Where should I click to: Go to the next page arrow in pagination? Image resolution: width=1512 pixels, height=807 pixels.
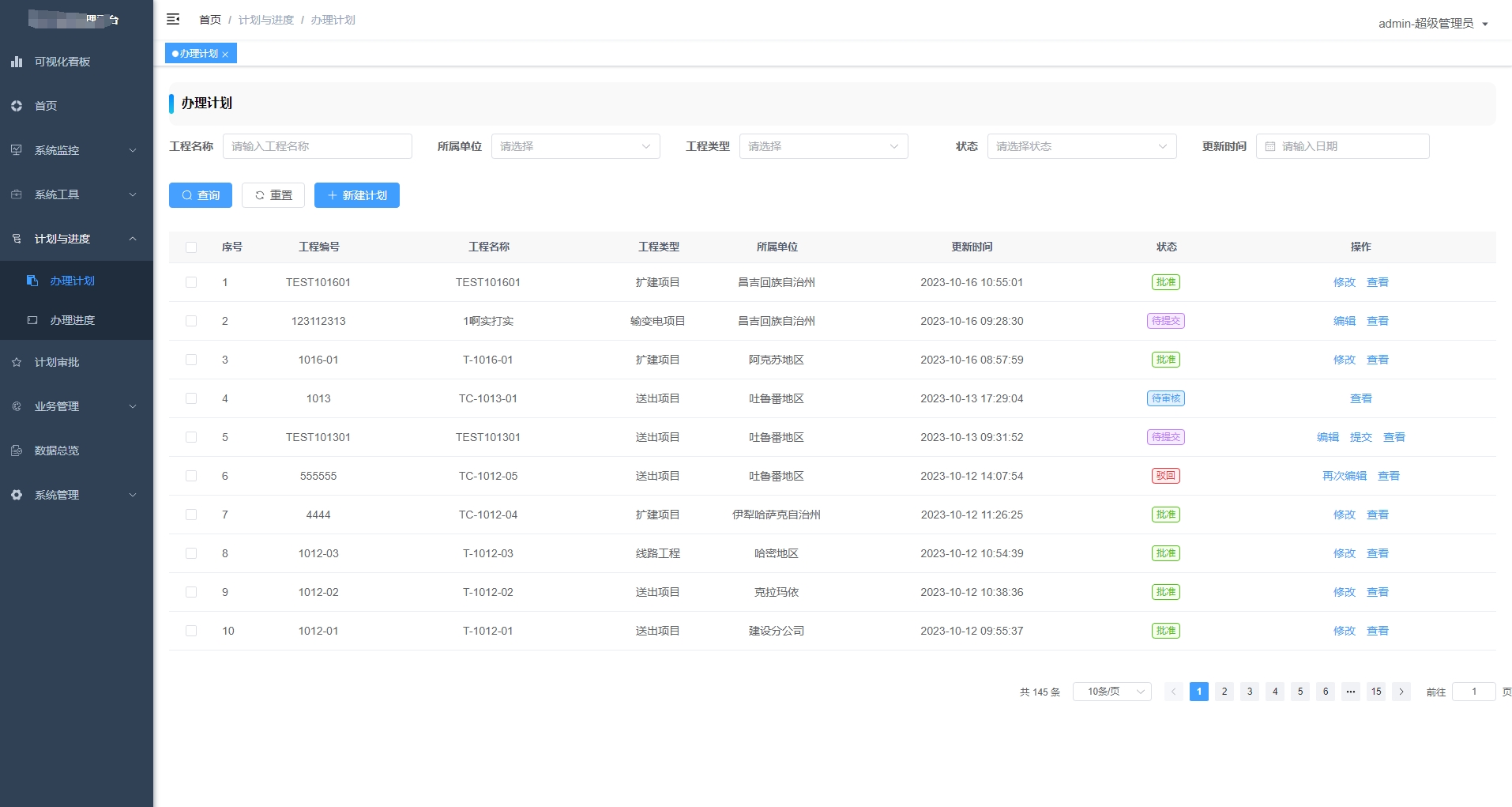click(1401, 692)
